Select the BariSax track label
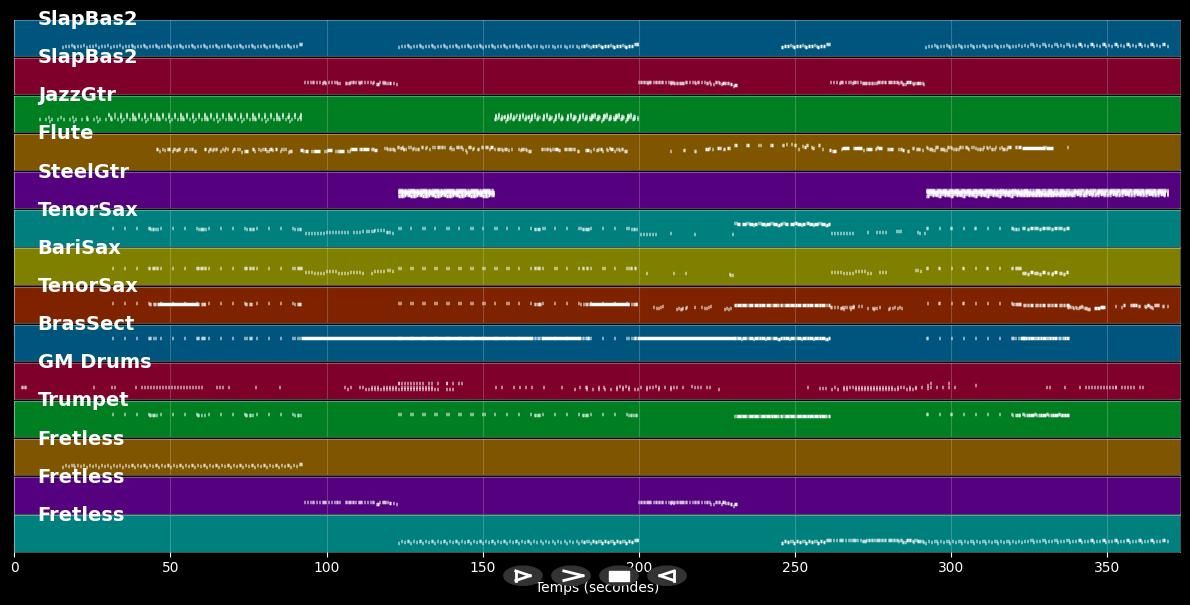Viewport: 1190px width, 605px height. (79, 248)
